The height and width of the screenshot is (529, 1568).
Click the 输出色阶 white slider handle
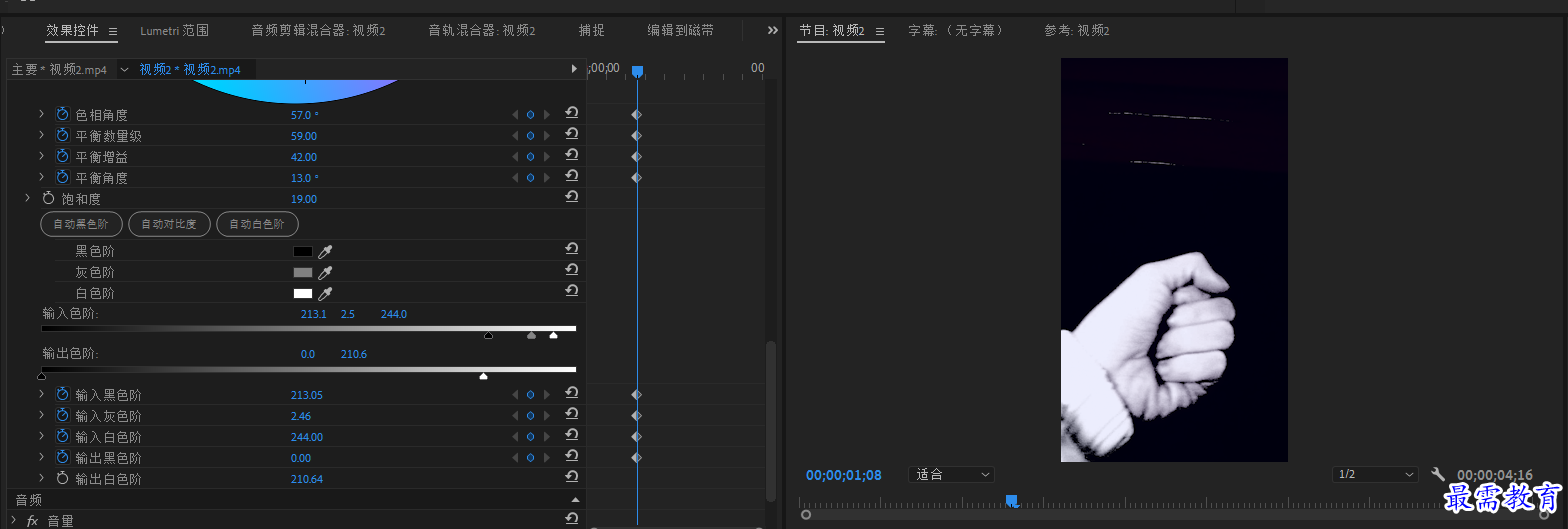click(x=484, y=376)
